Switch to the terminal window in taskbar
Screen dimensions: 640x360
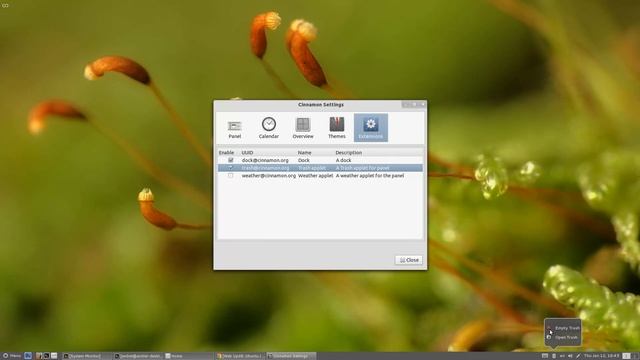pyautogui.click(x=138, y=356)
